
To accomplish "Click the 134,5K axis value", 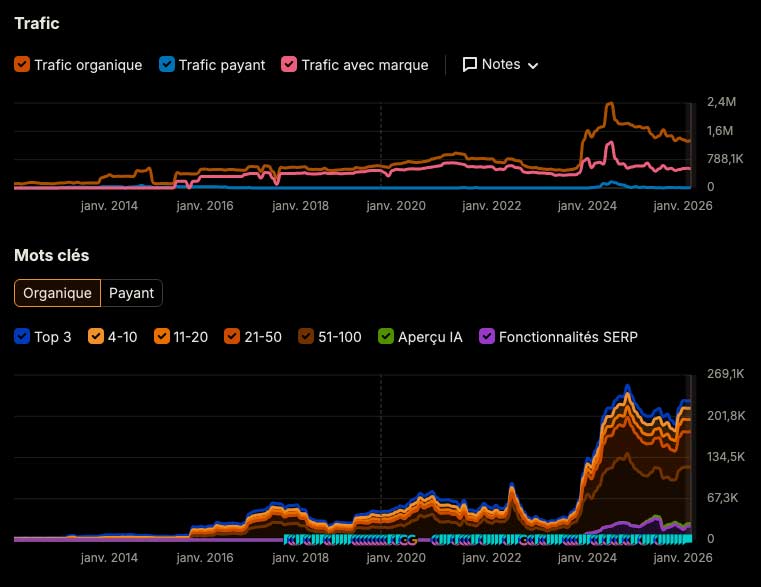I will (x=726, y=457).
